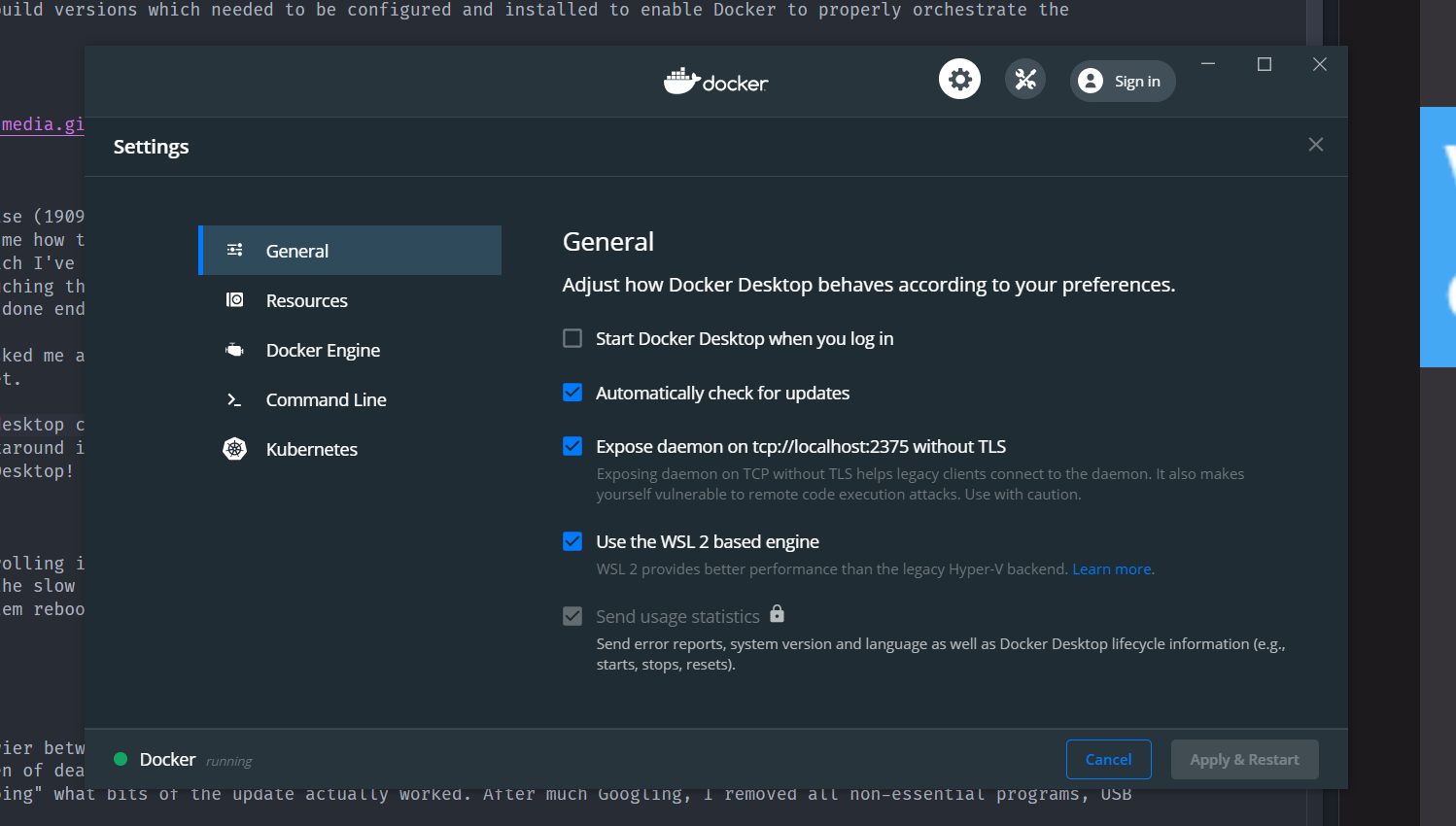Select the General settings tab
Screen dimensions: 1456x826
click(350, 251)
